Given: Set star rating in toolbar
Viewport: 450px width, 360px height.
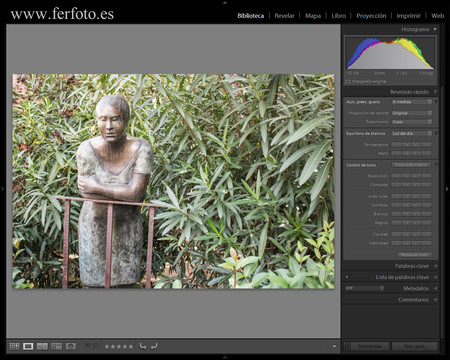Looking at the screenshot, I should coord(119,347).
